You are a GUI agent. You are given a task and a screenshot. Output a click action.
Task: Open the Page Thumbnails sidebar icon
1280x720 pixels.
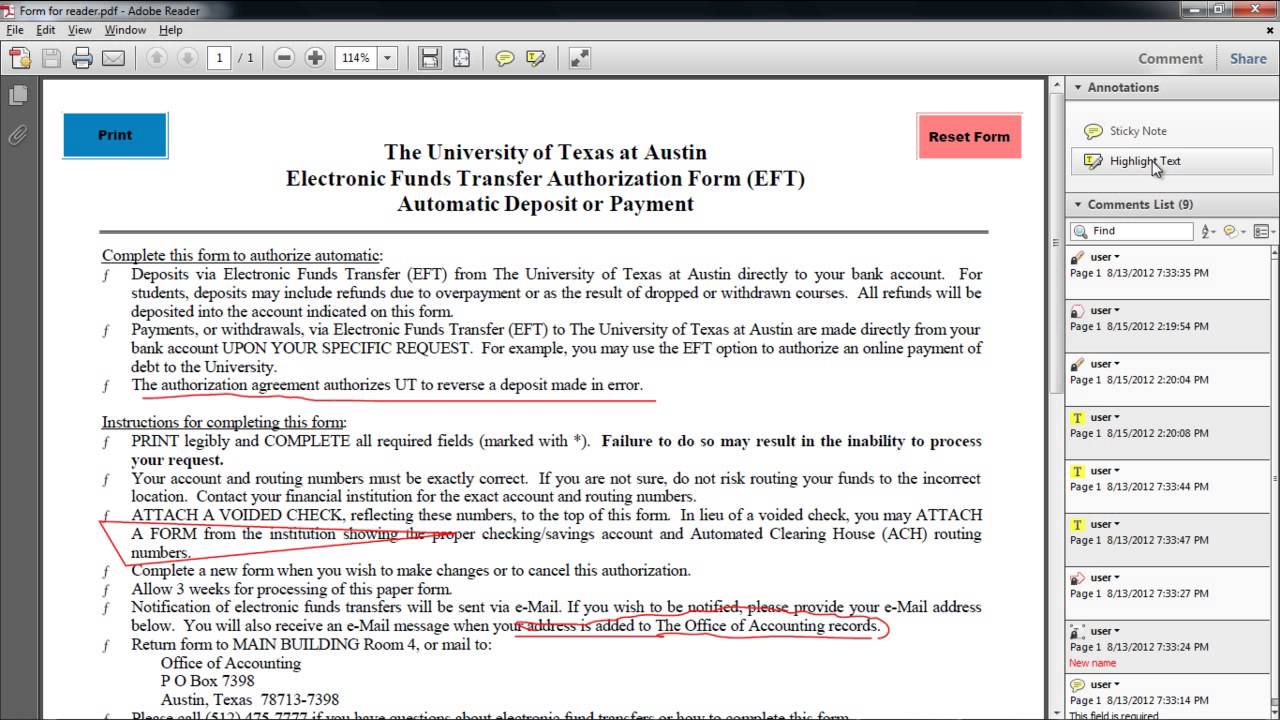[x=18, y=96]
